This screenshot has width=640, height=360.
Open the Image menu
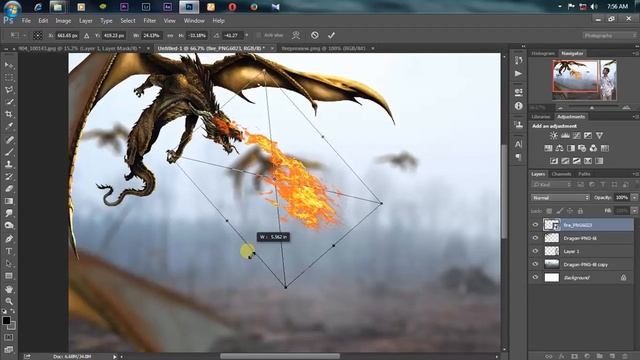pyautogui.click(x=63, y=20)
